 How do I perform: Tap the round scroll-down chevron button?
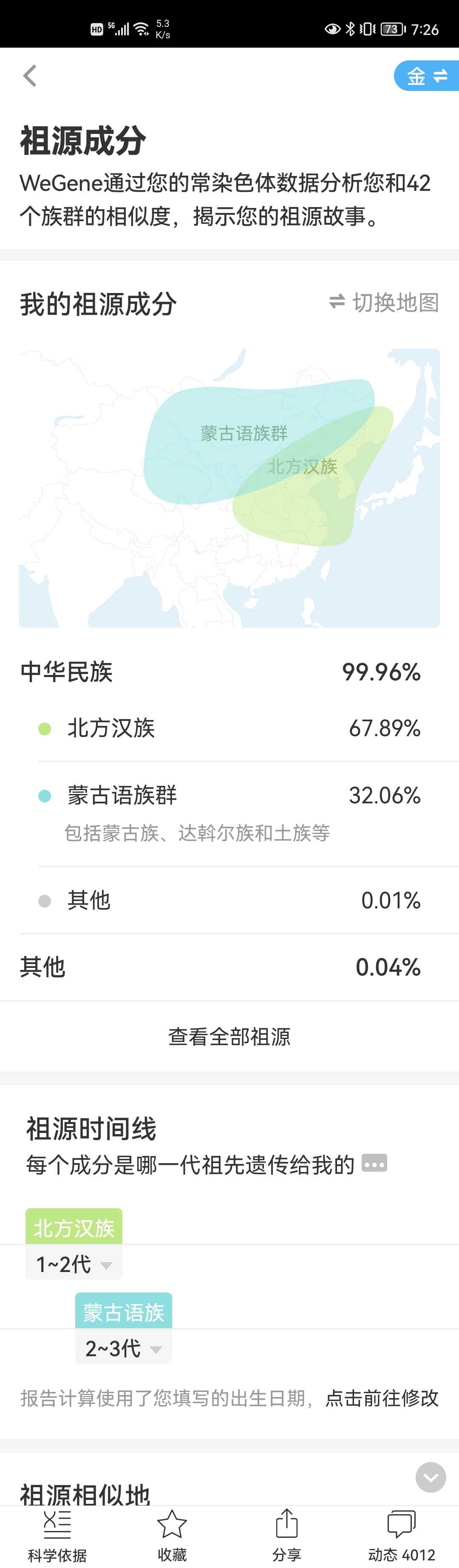tap(431, 1477)
